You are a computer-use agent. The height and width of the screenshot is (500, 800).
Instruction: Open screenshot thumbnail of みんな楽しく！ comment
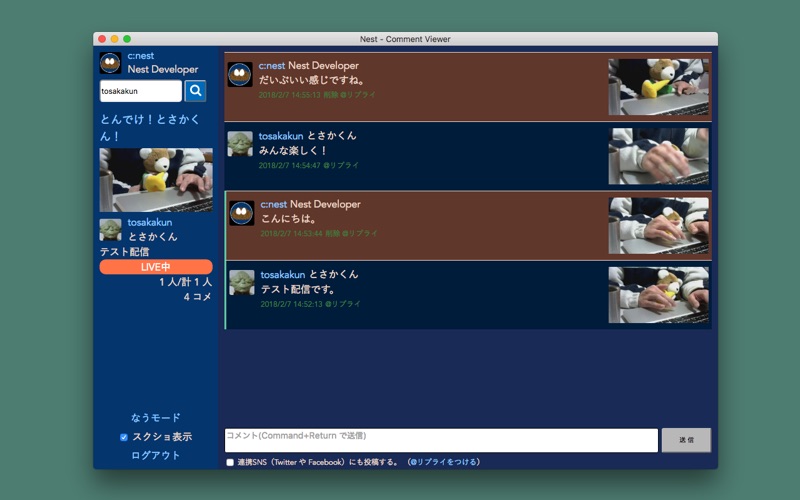(659, 156)
